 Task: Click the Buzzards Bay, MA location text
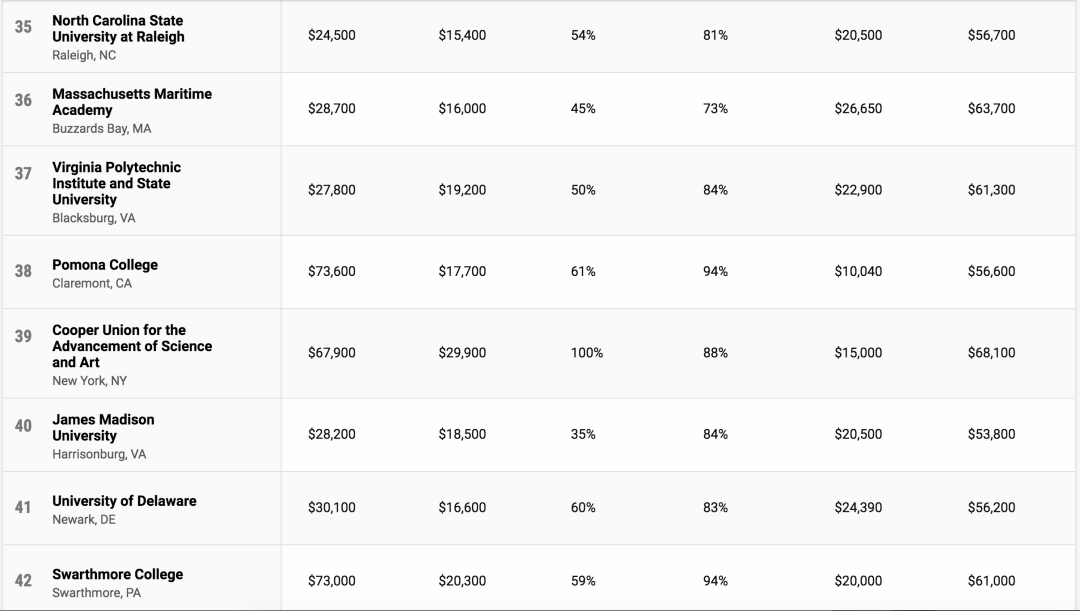(x=101, y=129)
